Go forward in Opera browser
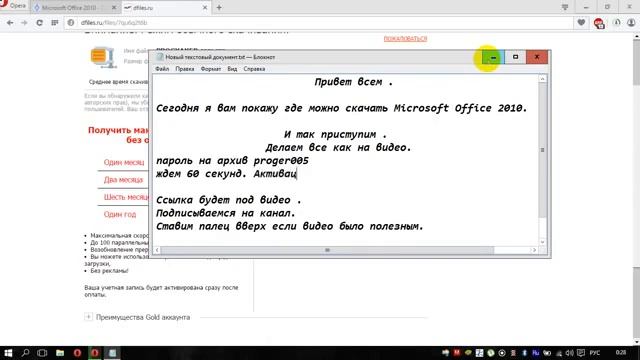Image resolution: width=640 pixels, height=360 pixels. tap(24, 23)
